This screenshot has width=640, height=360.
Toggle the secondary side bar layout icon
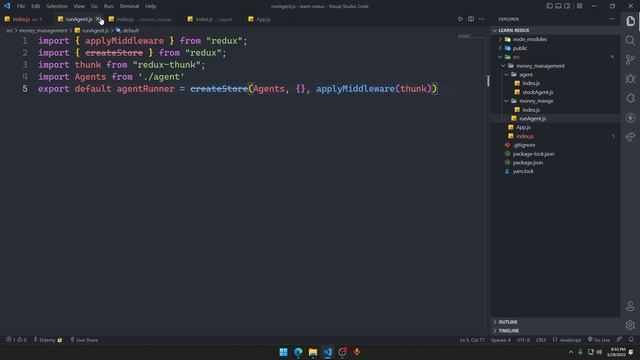pos(567,6)
